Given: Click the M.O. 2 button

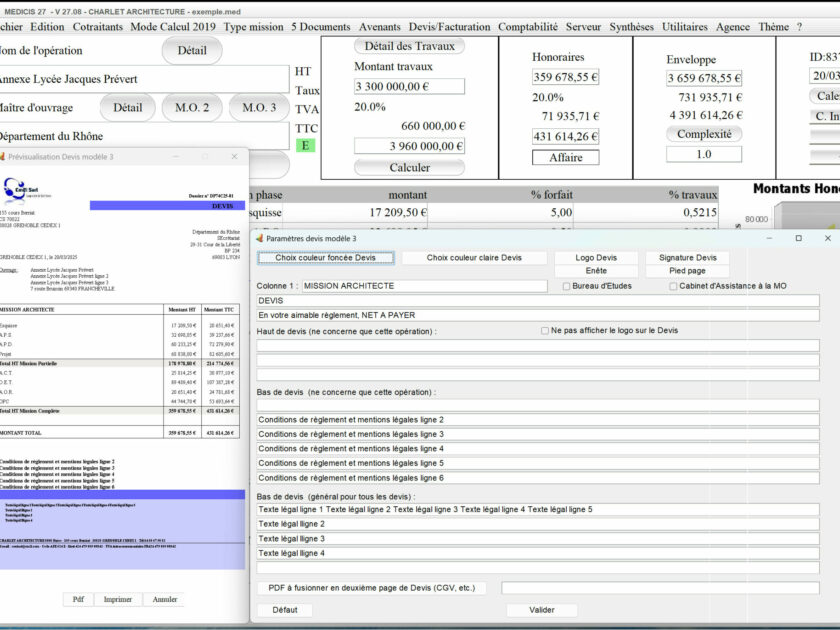Looking at the screenshot, I should pyautogui.click(x=192, y=108).
